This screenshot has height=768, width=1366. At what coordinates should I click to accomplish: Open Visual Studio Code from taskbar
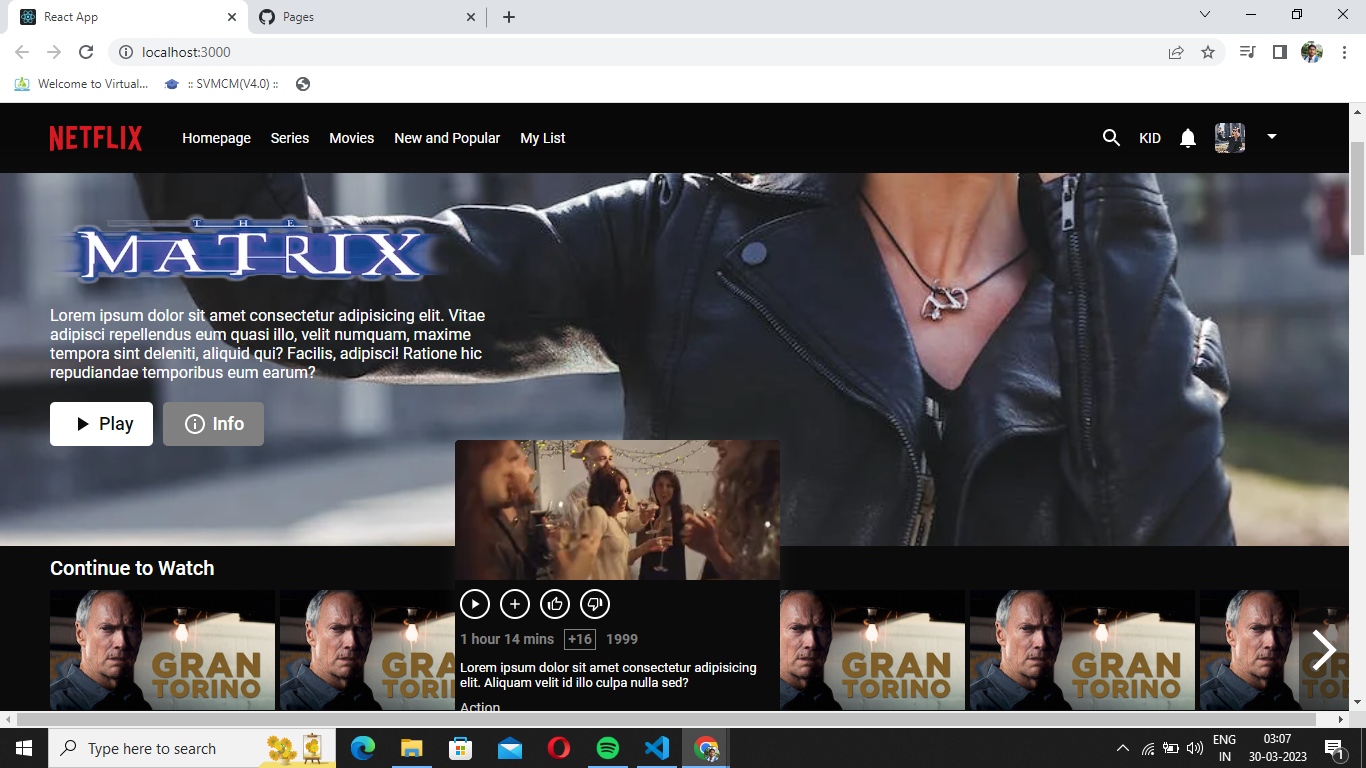657,748
